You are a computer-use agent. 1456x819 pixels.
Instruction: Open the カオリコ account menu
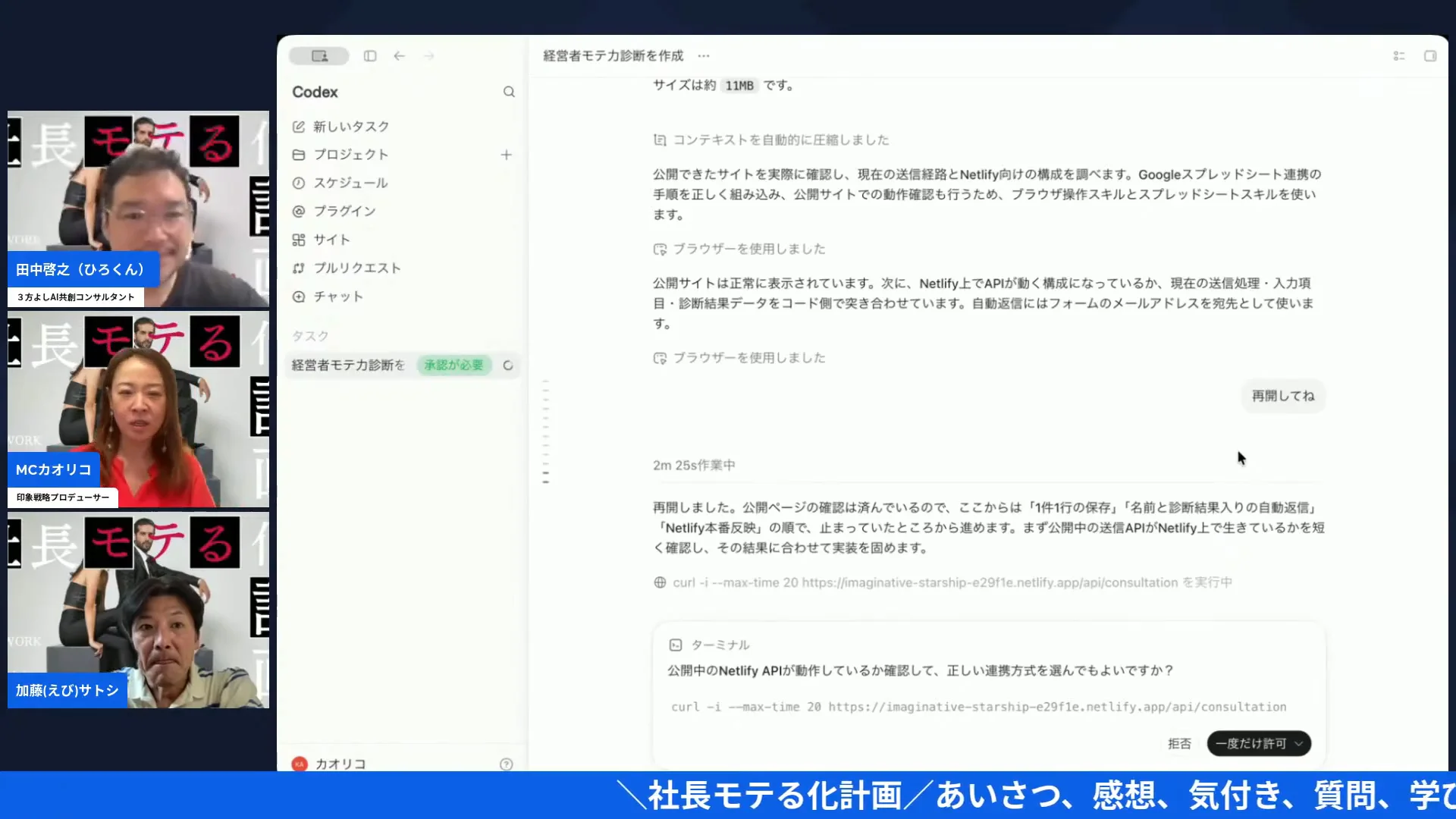pos(330,764)
